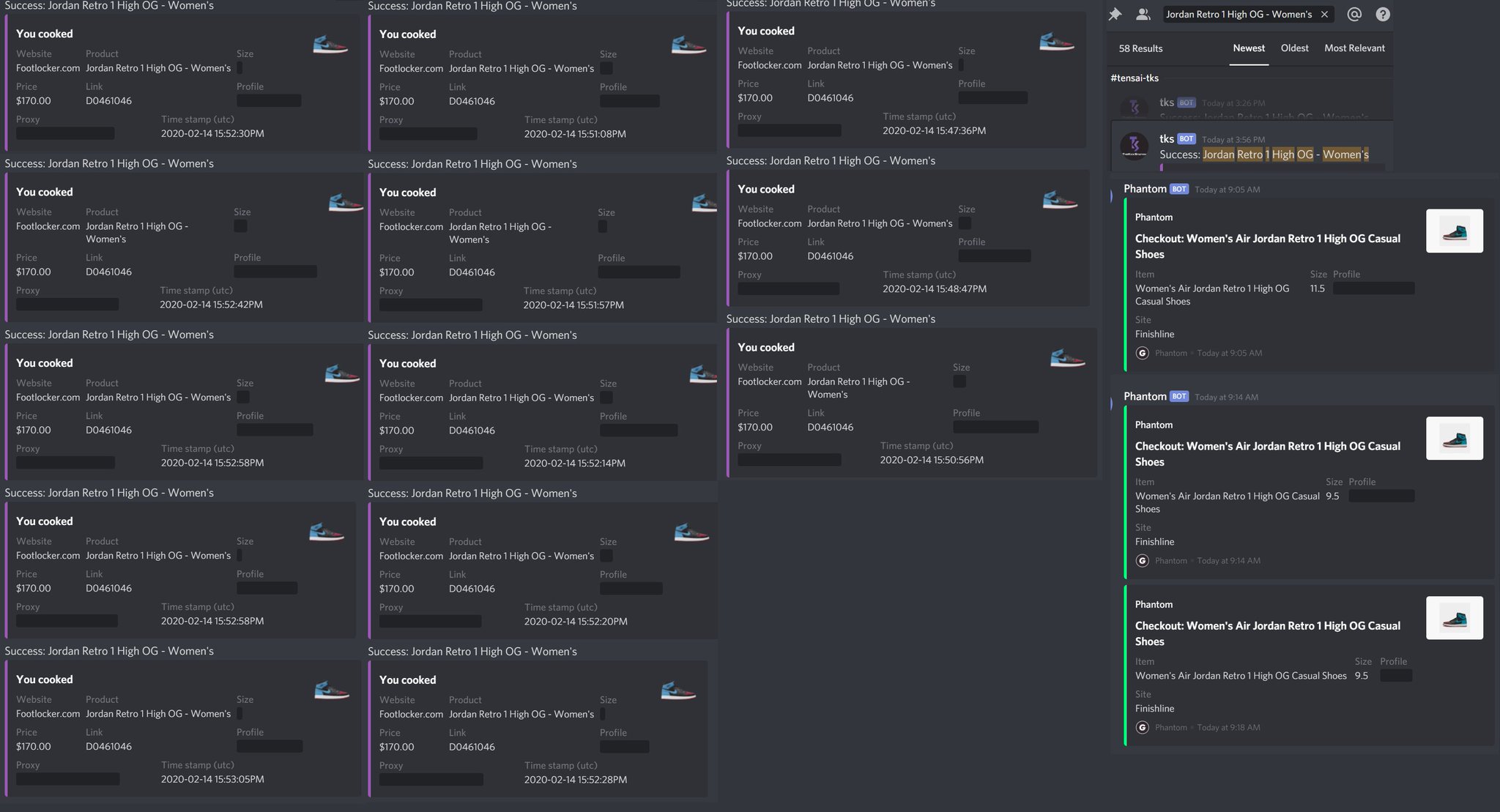
Task: Open Checkout title in the 9:18 AM embed
Action: pyautogui.click(x=1268, y=633)
